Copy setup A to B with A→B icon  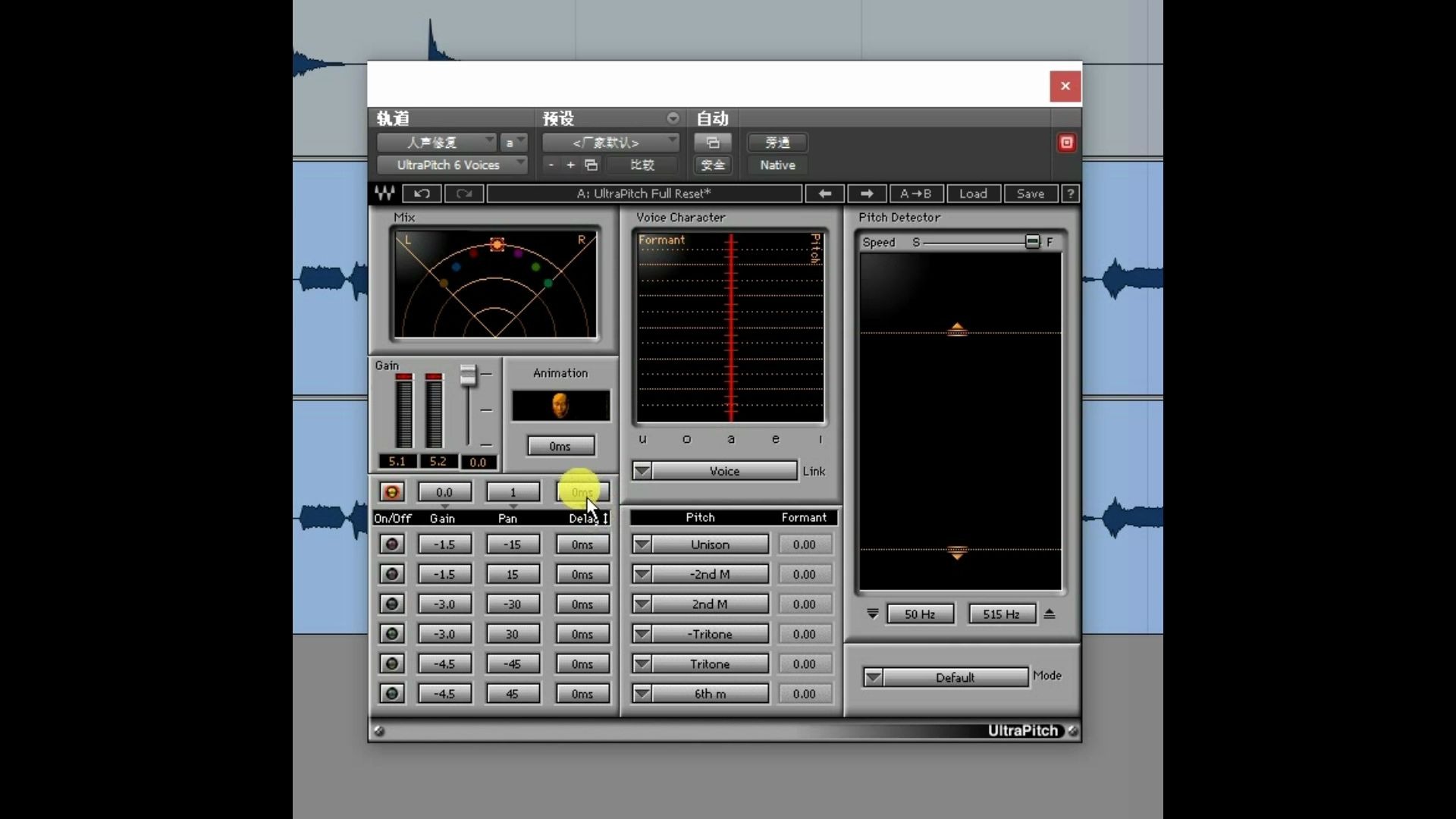(x=915, y=193)
